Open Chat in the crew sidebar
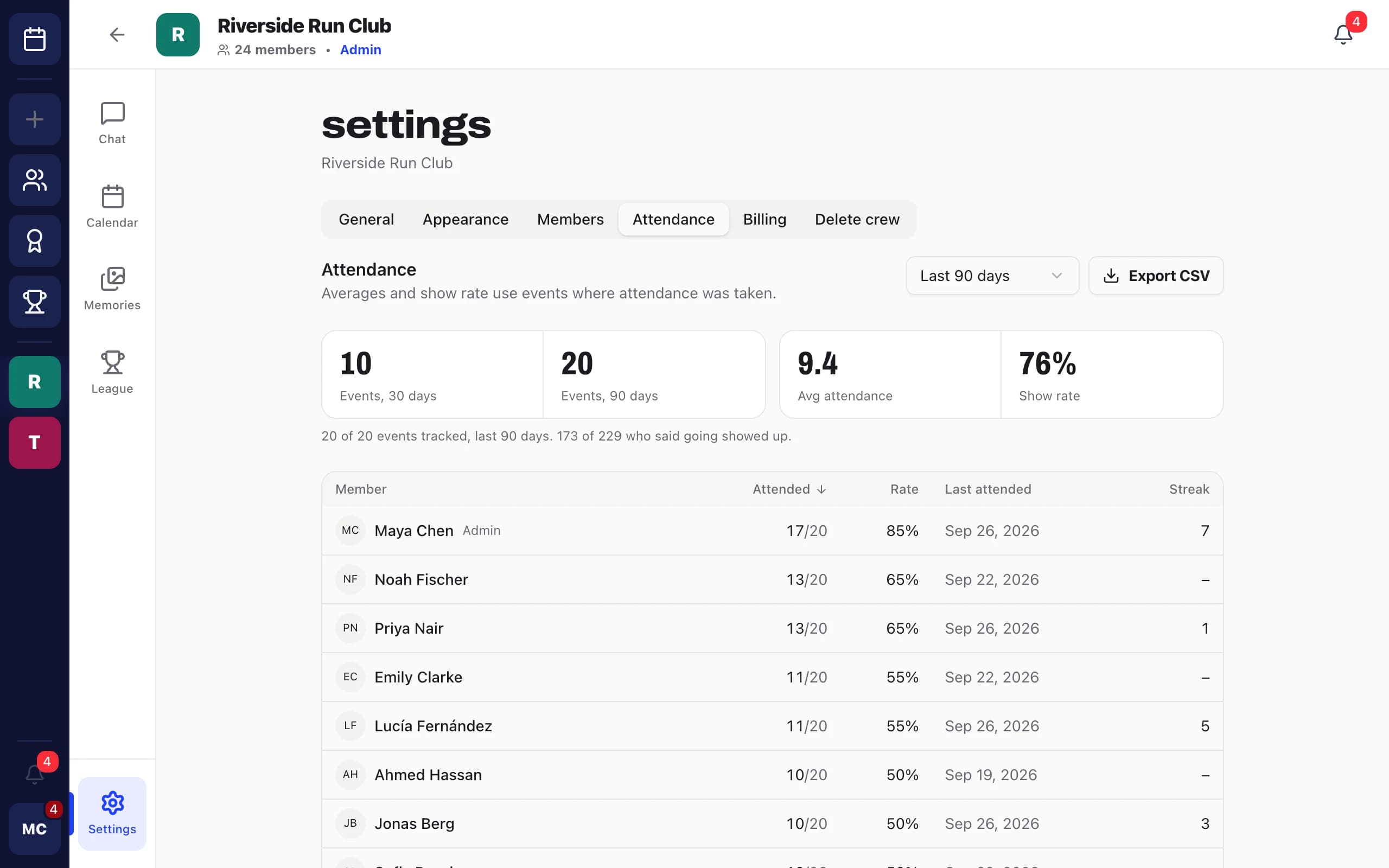 point(112,124)
